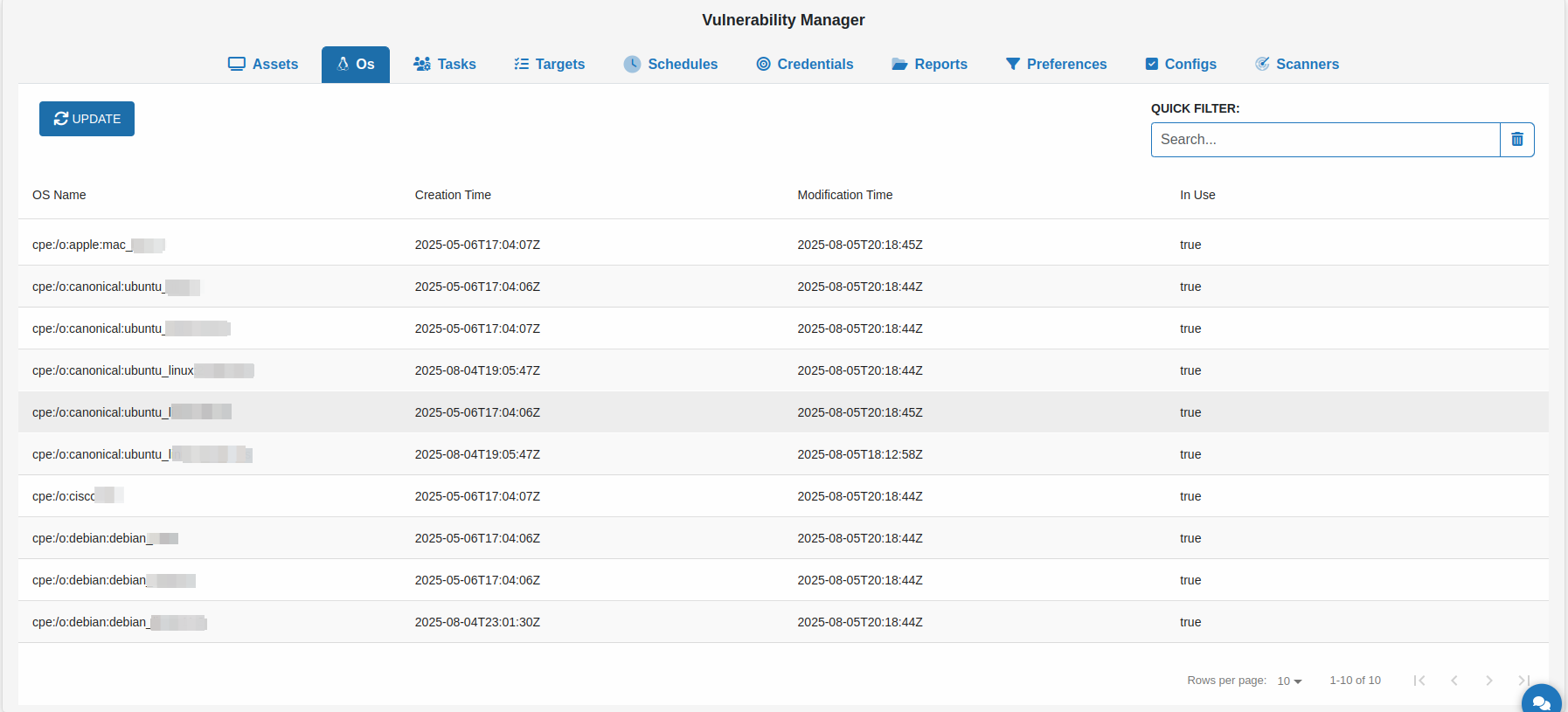Switch to the Configs tab

point(1181,65)
